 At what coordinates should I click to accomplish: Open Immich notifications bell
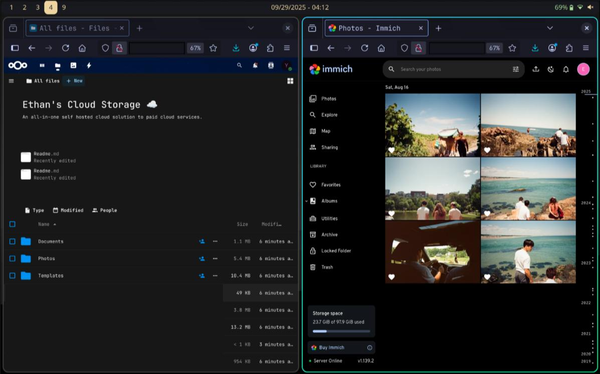point(566,69)
